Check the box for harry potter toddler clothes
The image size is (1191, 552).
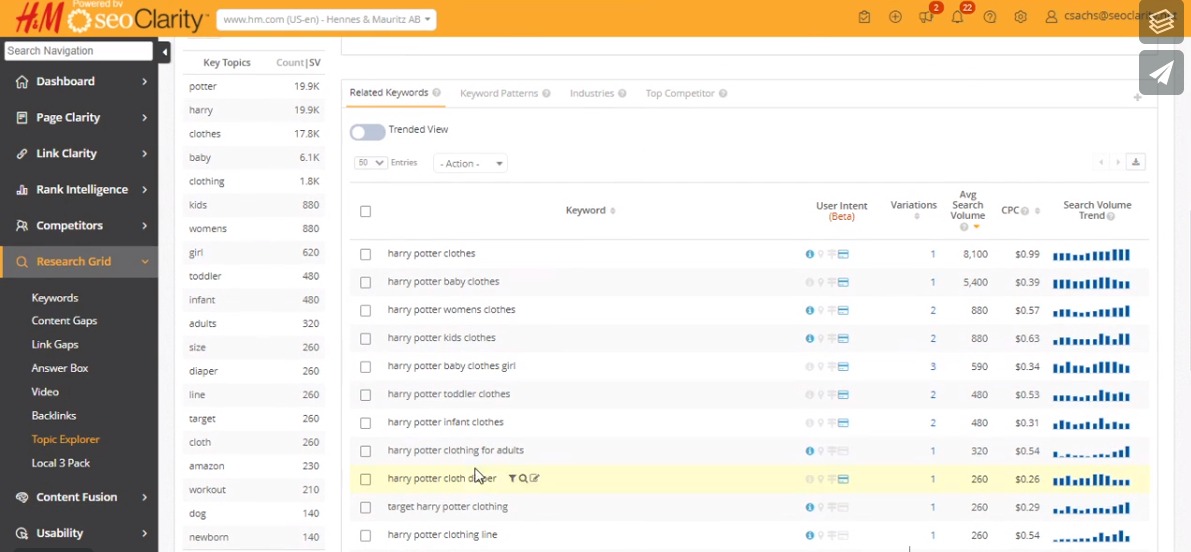point(365,395)
